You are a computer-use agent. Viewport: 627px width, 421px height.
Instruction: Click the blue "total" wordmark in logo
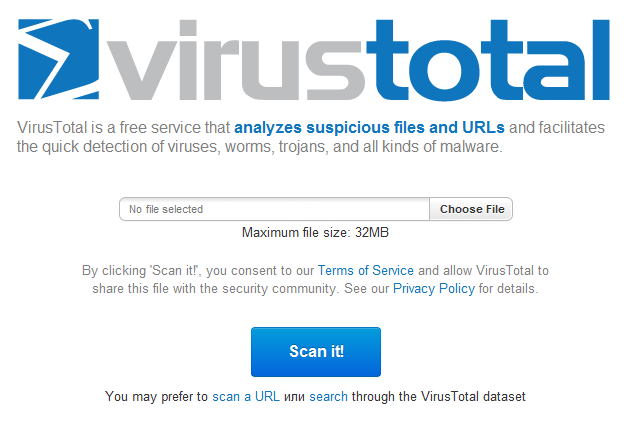[x=488, y=60]
